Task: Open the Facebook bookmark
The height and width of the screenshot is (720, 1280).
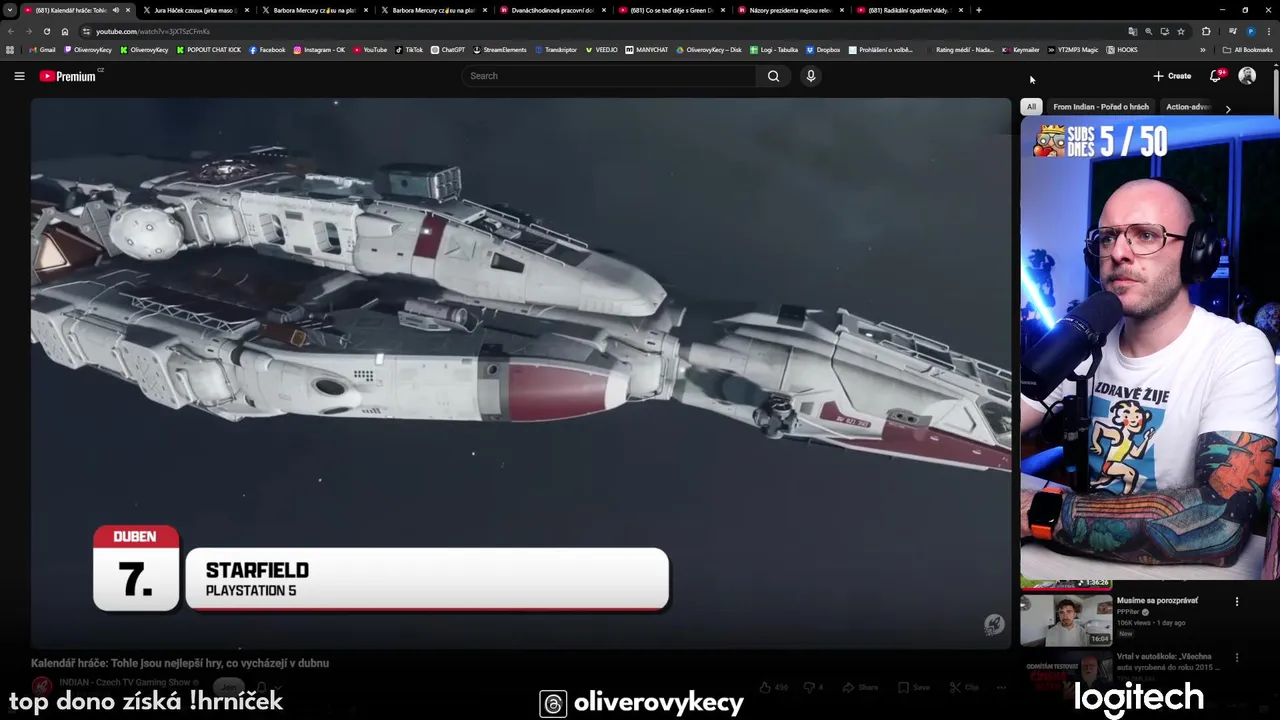Action: point(267,49)
